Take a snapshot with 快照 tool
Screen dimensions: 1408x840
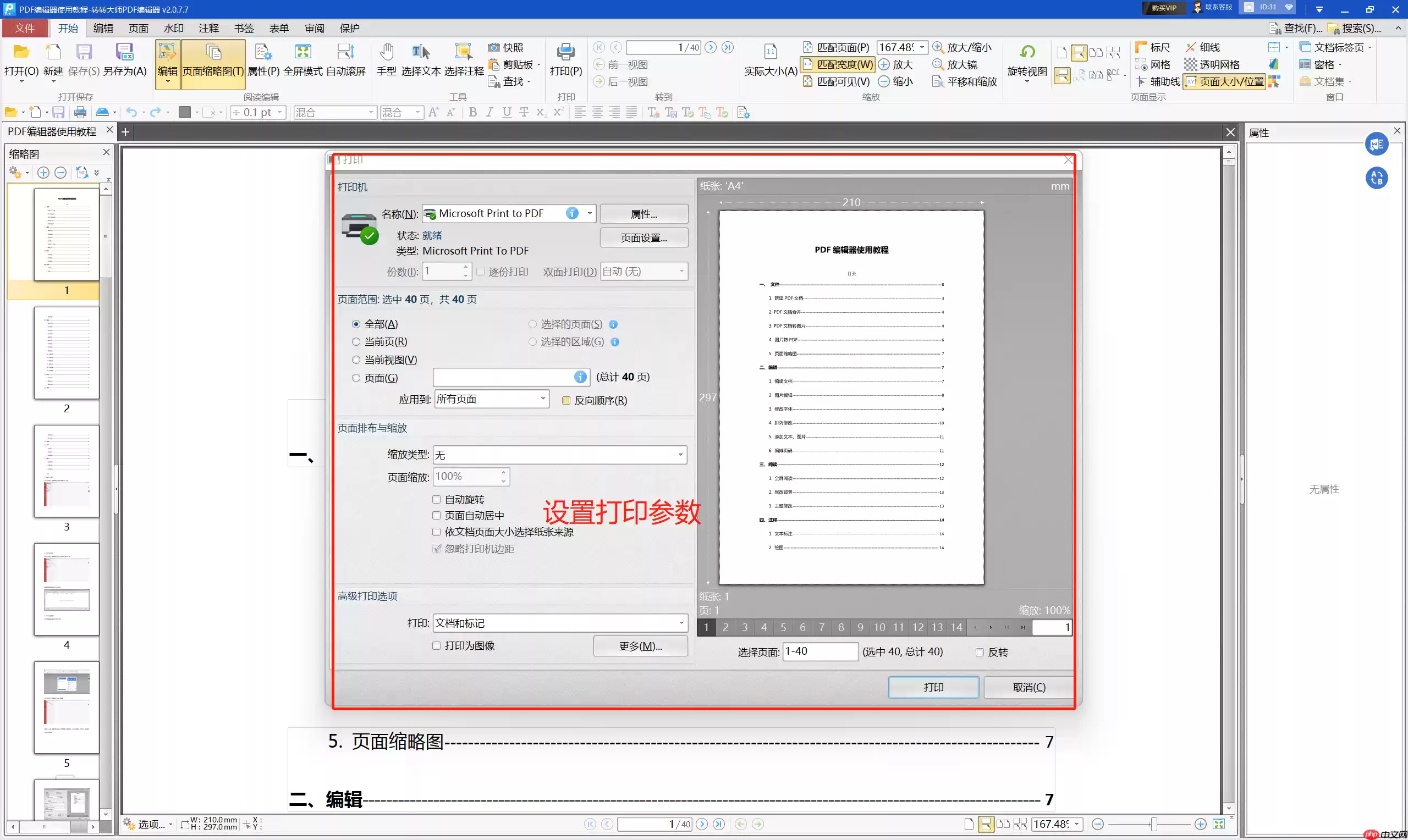pyautogui.click(x=507, y=47)
